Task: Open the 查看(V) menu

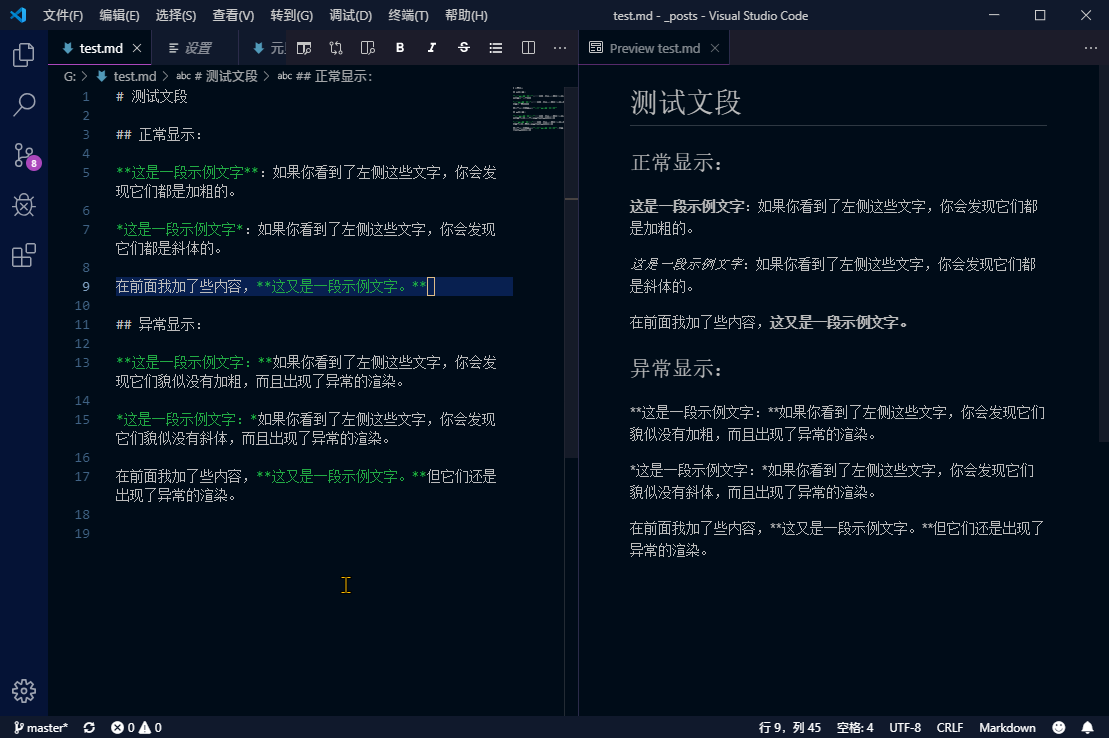Action: (233, 16)
